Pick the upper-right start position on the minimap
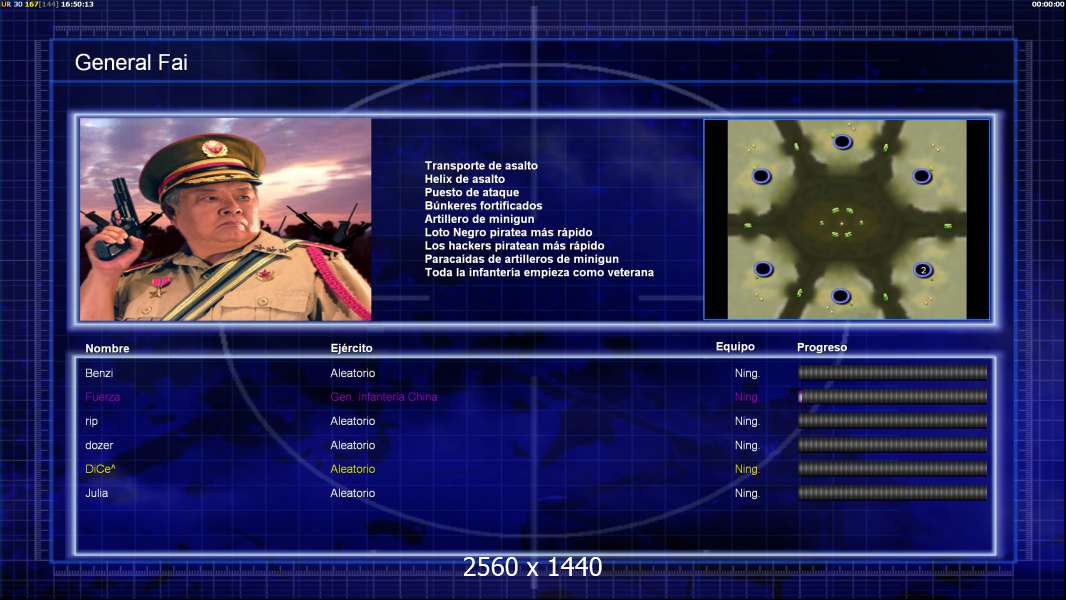 pyautogui.click(x=922, y=176)
